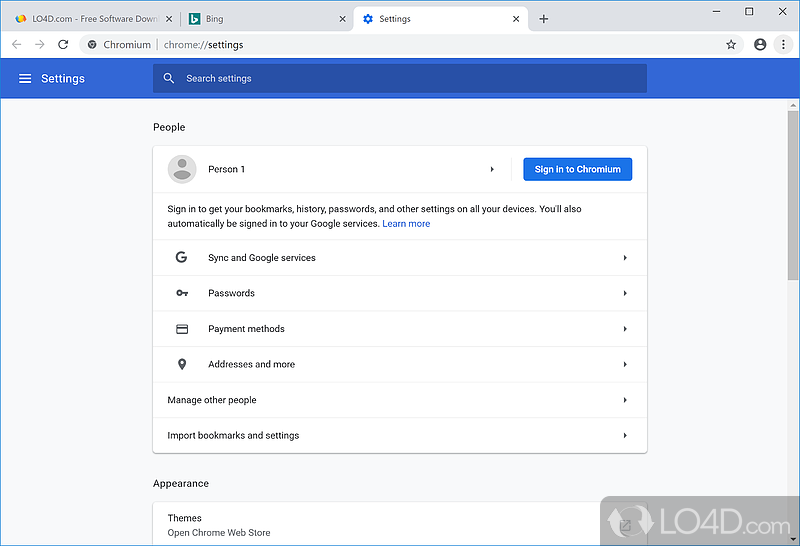The height and width of the screenshot is (546, 800).
Task: Bookmark this page with the star icon
Action: point(731,44)
